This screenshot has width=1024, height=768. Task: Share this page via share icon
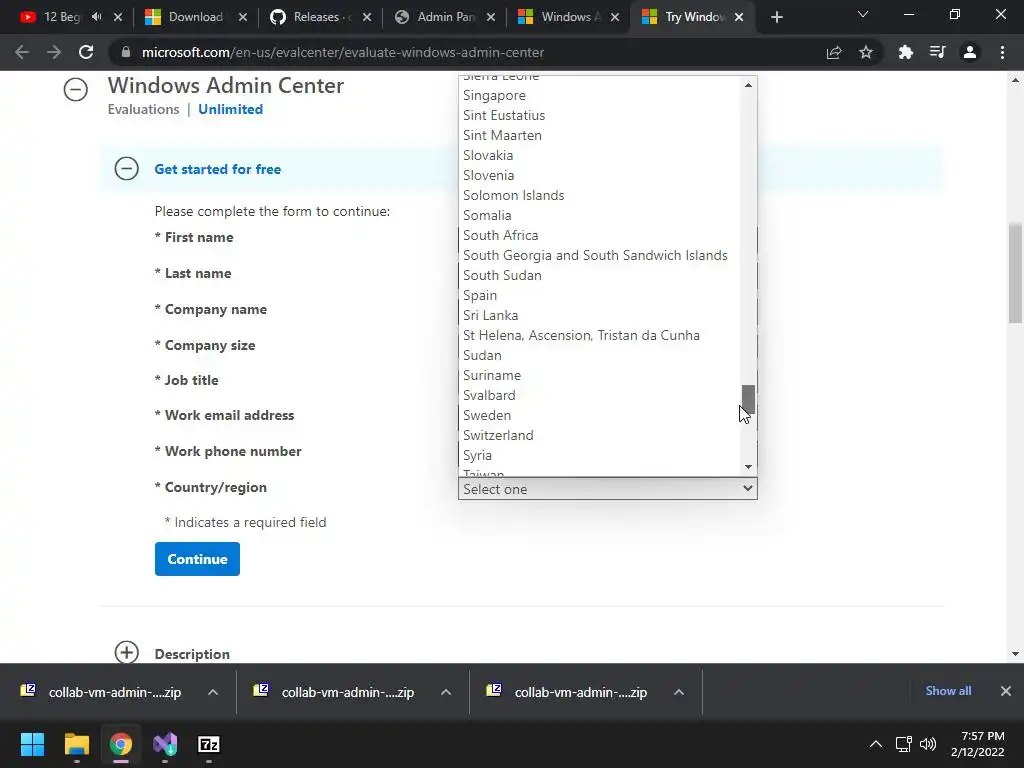[833, 52]
